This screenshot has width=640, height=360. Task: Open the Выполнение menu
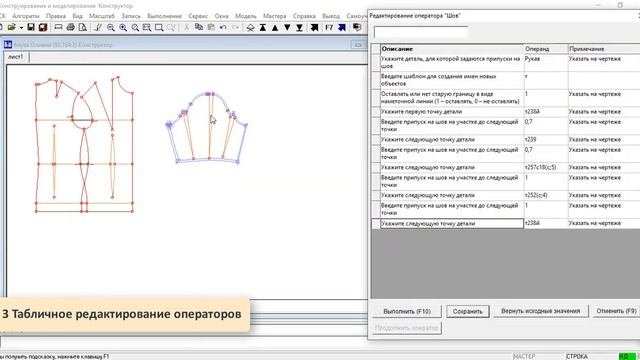pyautogui.click(x=164, y=16)
